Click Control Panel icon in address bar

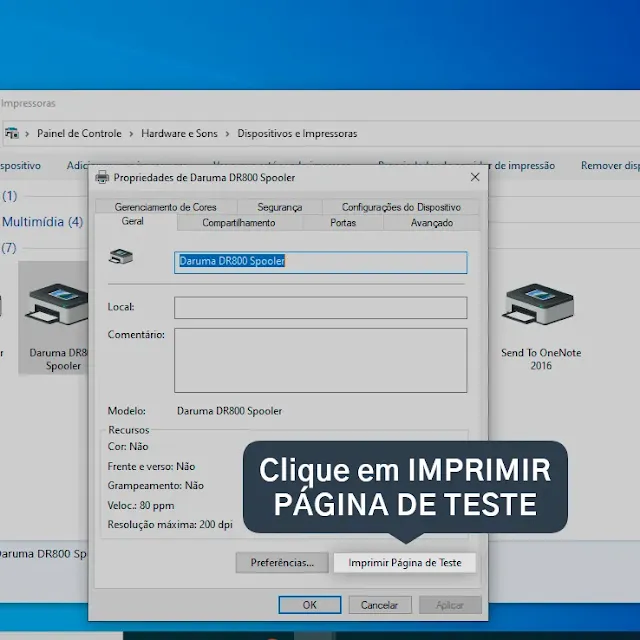tap(12, 133)
